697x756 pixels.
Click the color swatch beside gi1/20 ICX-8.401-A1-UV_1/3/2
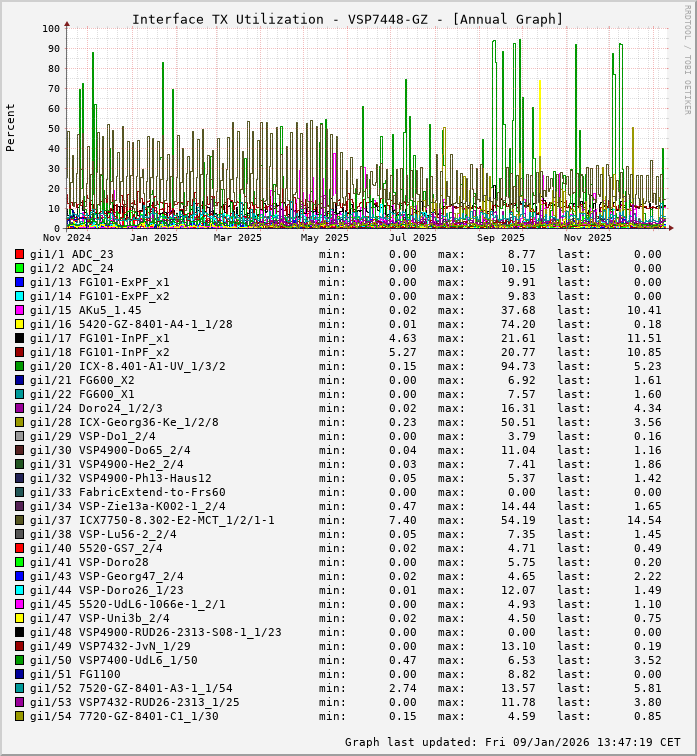(19, 366)
